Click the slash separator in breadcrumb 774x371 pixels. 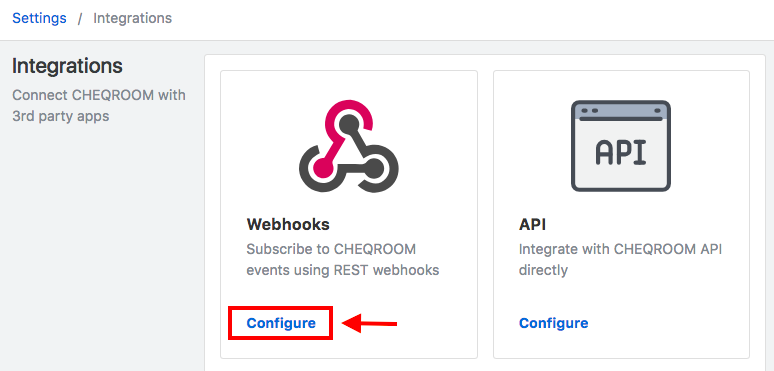click(x=80, y=19)
